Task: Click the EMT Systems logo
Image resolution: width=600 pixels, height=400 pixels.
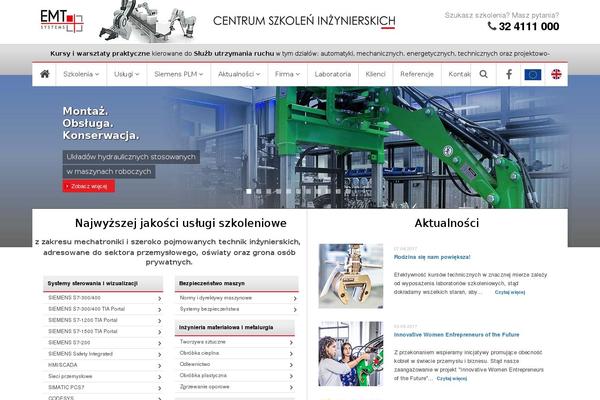Action: [x=62, y=21]
